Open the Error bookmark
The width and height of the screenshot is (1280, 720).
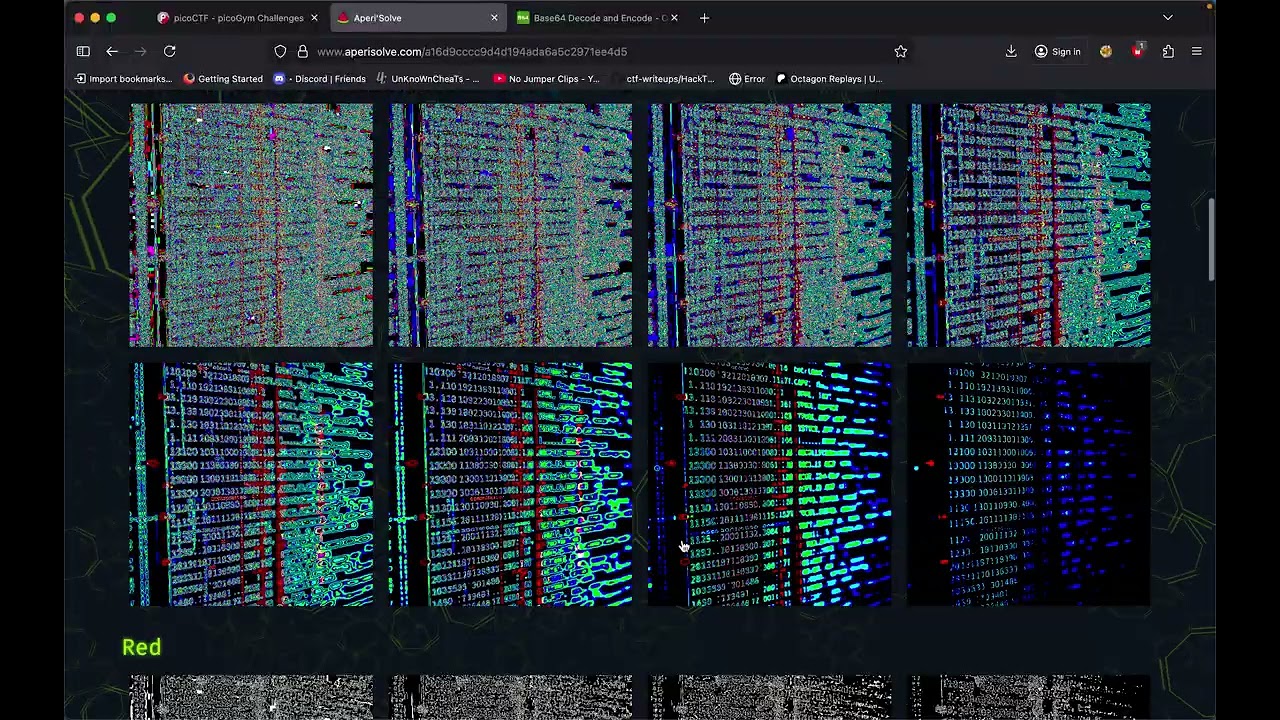747,79
